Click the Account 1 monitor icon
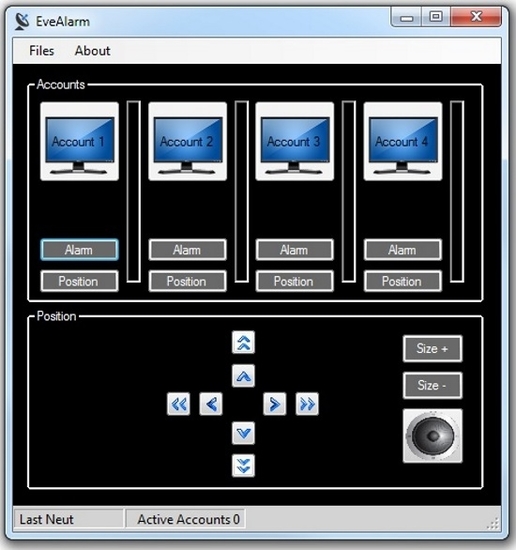Viewport: 516px width, 550px height. coord(79,141)
